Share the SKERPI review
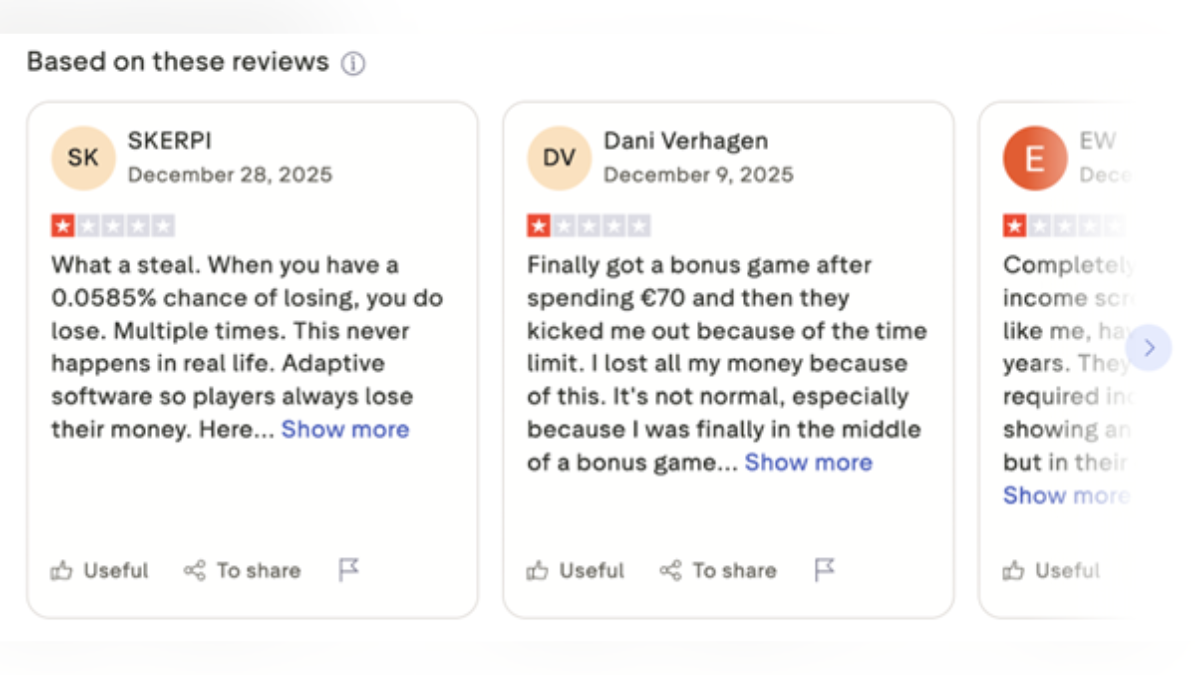The width and height of the screenshot is (1200, 675). pyautogui.click(x=242, y=571)
